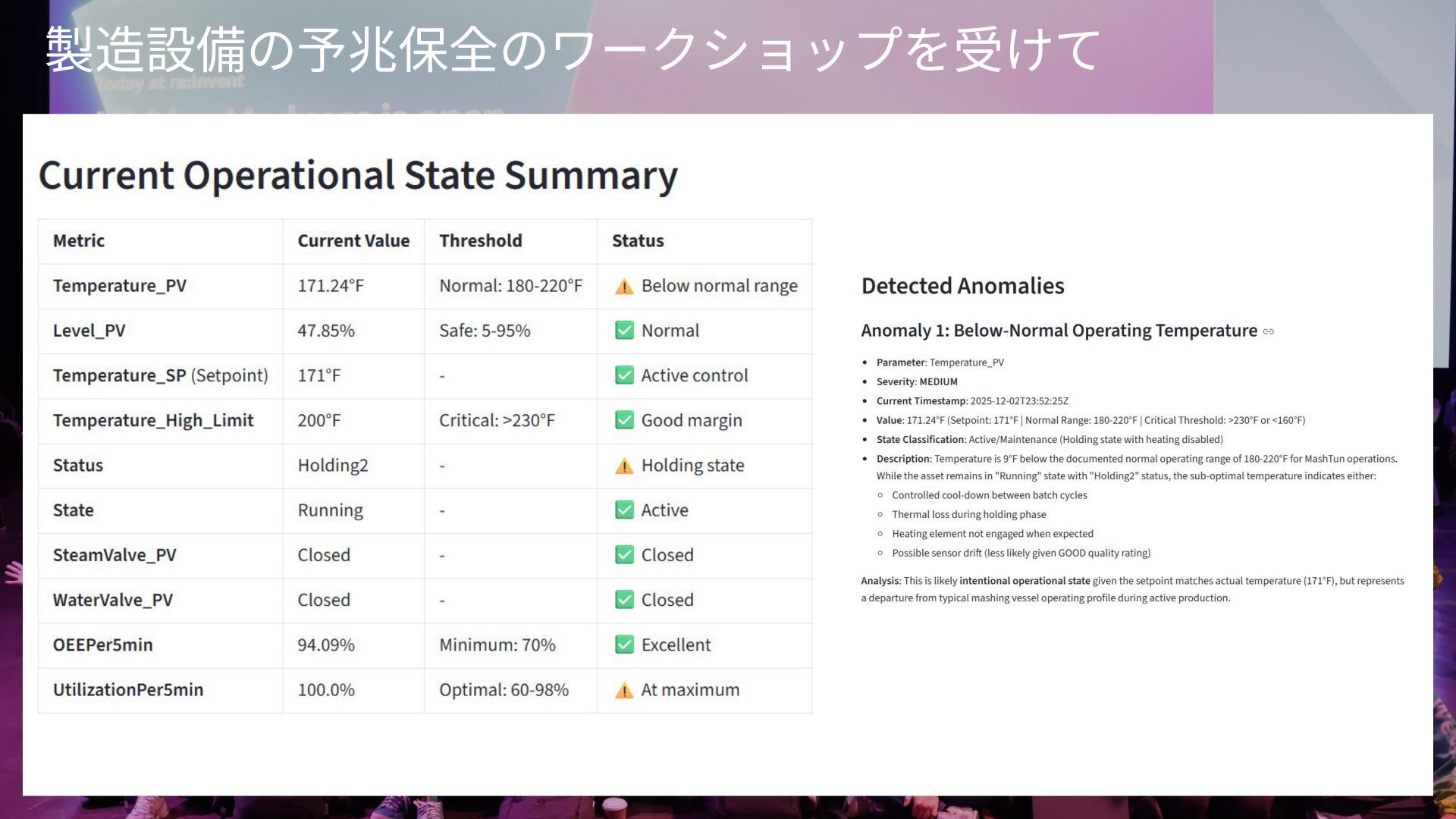Click green check icon next to Good margin
This screenshot has height=819, width=1456.
tap(624, 420)
